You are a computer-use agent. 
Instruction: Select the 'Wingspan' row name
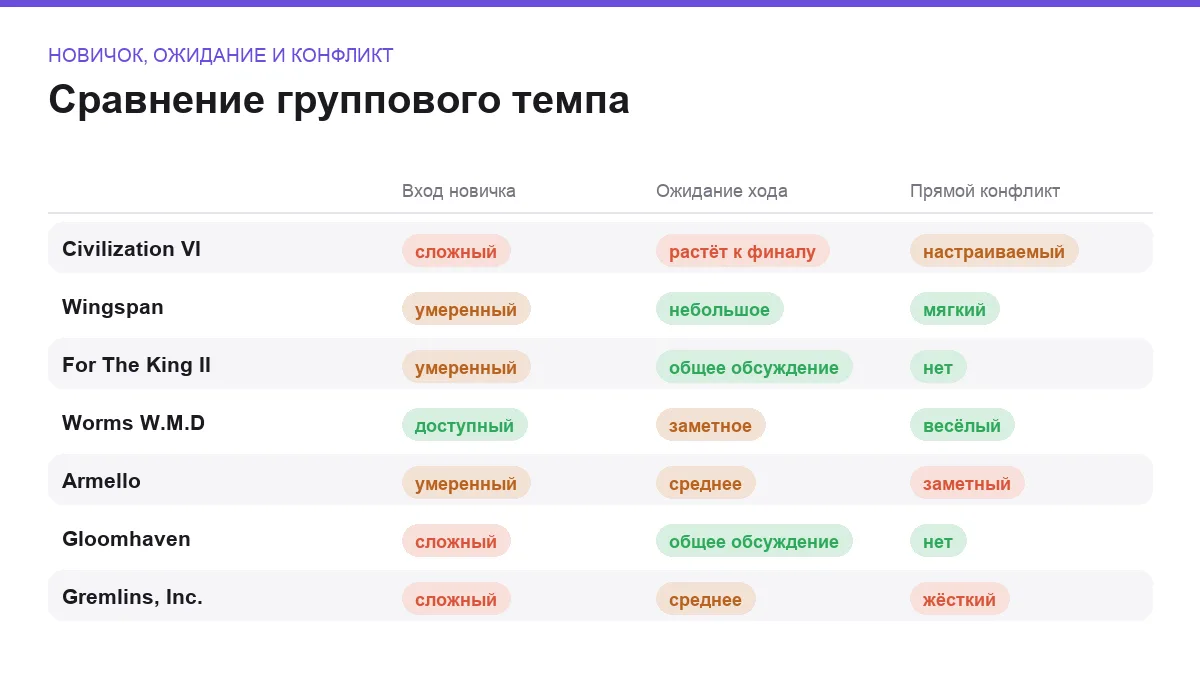(x=113, y=307)
